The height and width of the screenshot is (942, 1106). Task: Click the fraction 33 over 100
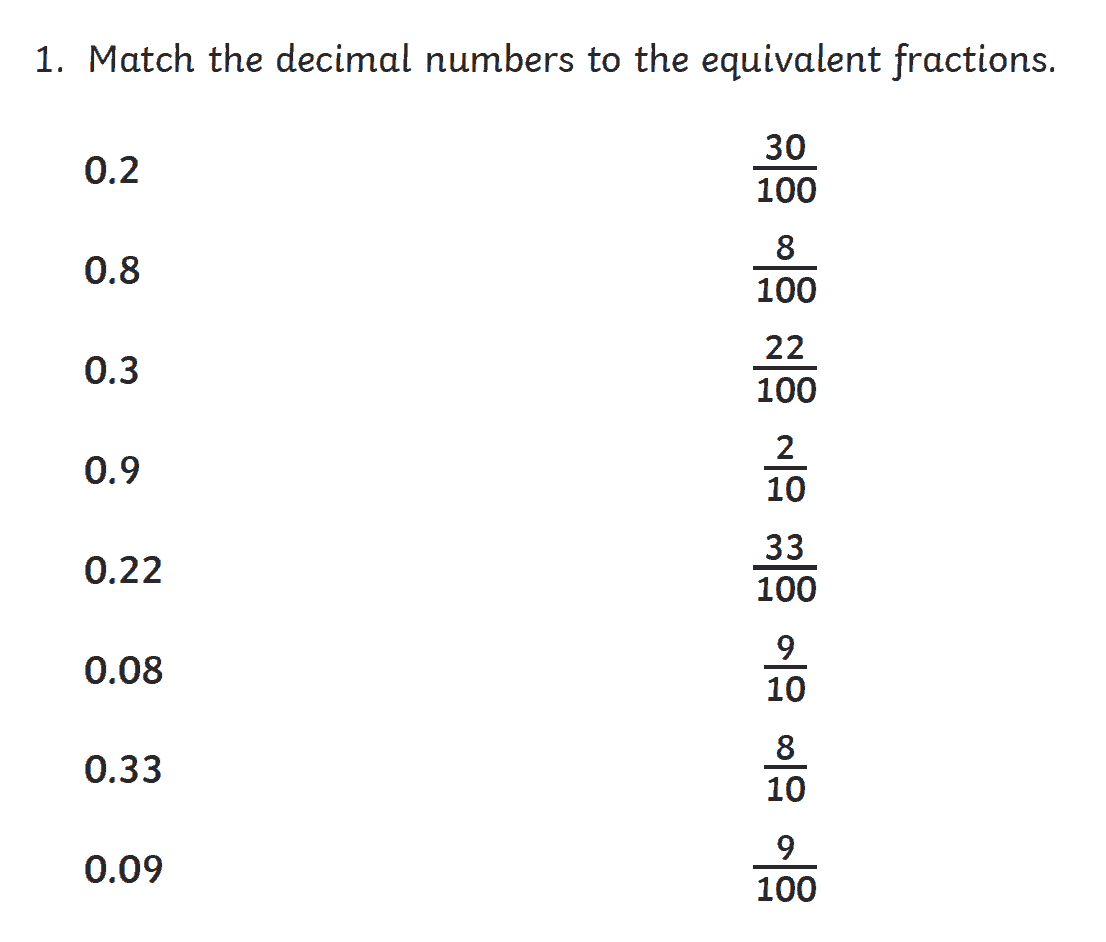tap(786, 569)
